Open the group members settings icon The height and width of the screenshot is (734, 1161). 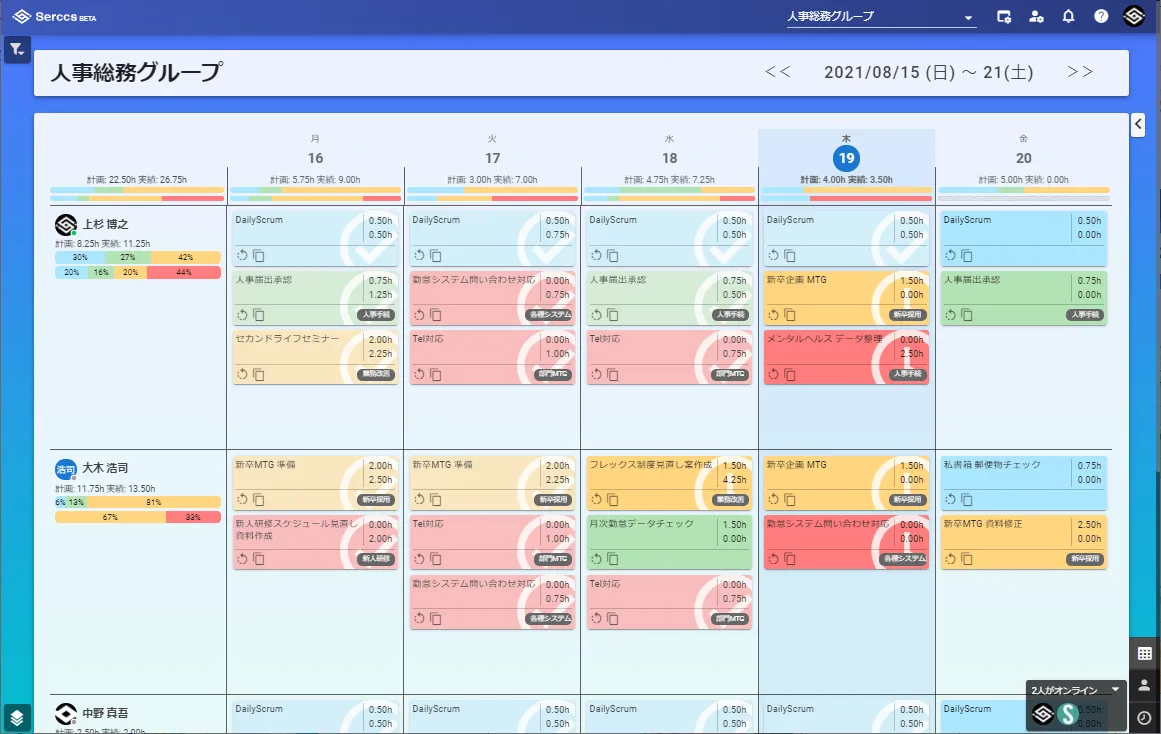[1036, 16]
